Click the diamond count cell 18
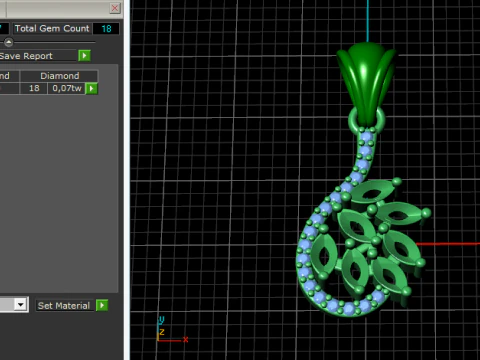 coord(34,88)
